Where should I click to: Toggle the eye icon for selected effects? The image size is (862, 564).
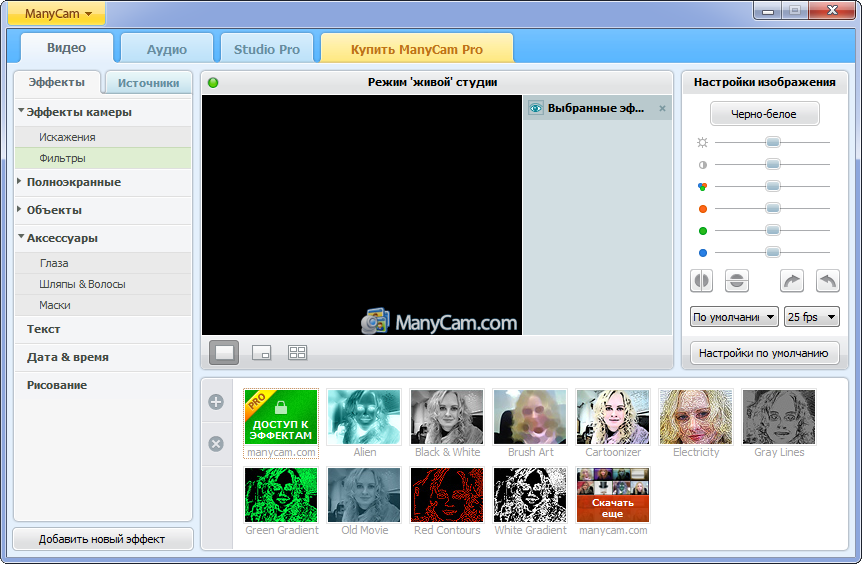pyautogui.click(x=536, y=108)
